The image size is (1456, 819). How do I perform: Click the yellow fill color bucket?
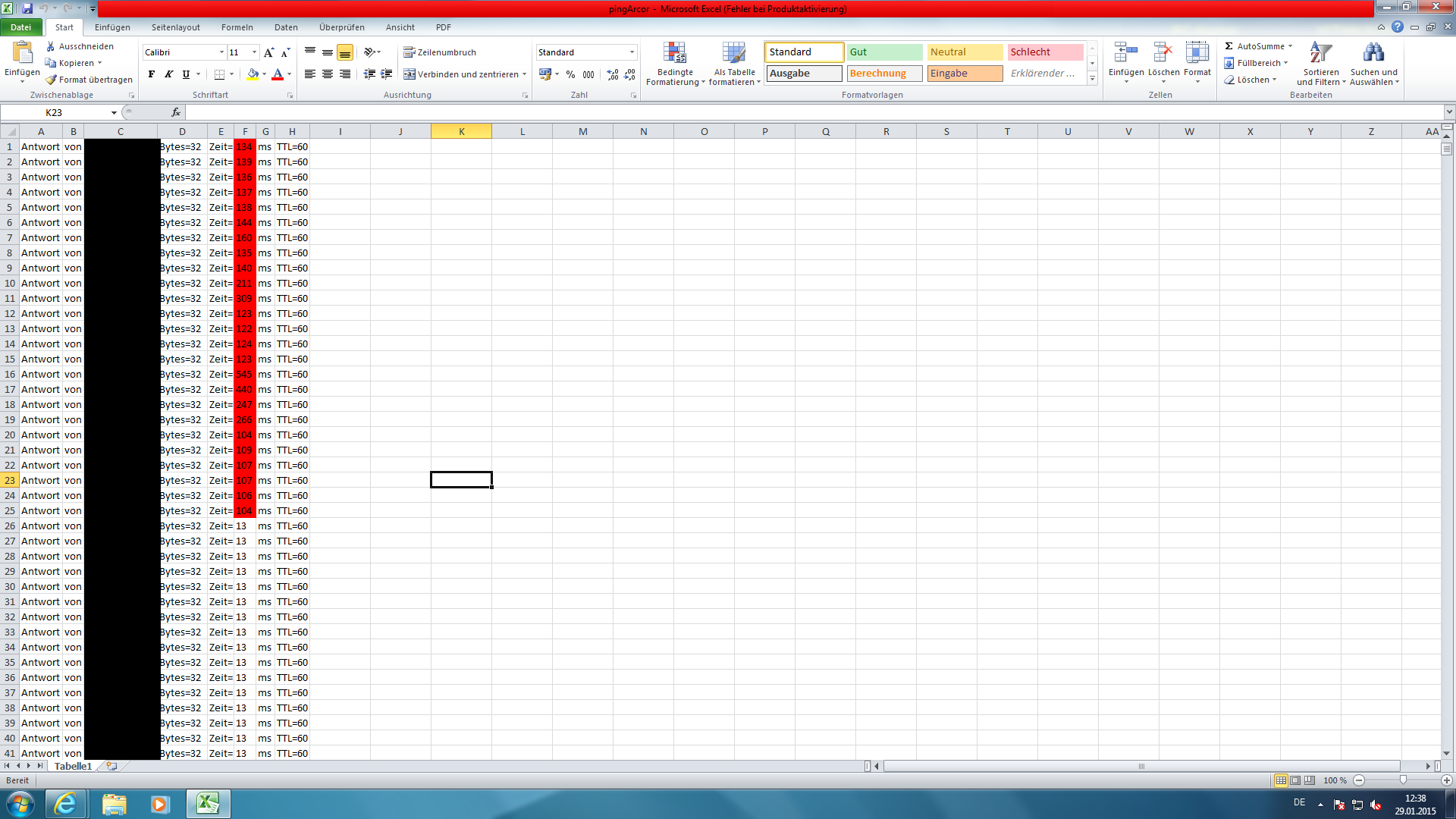(x=253, y=74)
